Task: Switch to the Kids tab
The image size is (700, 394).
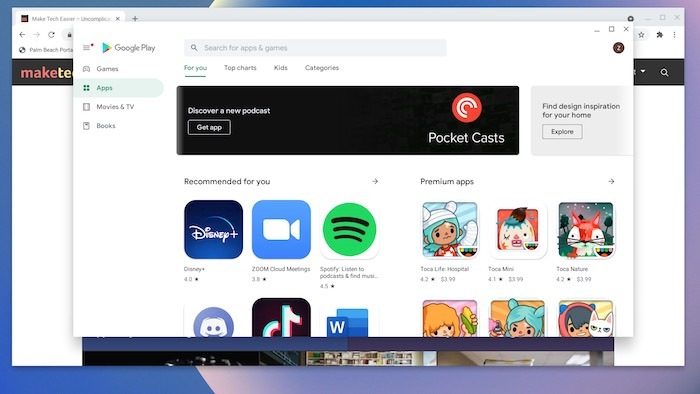Action: (280, 68)
